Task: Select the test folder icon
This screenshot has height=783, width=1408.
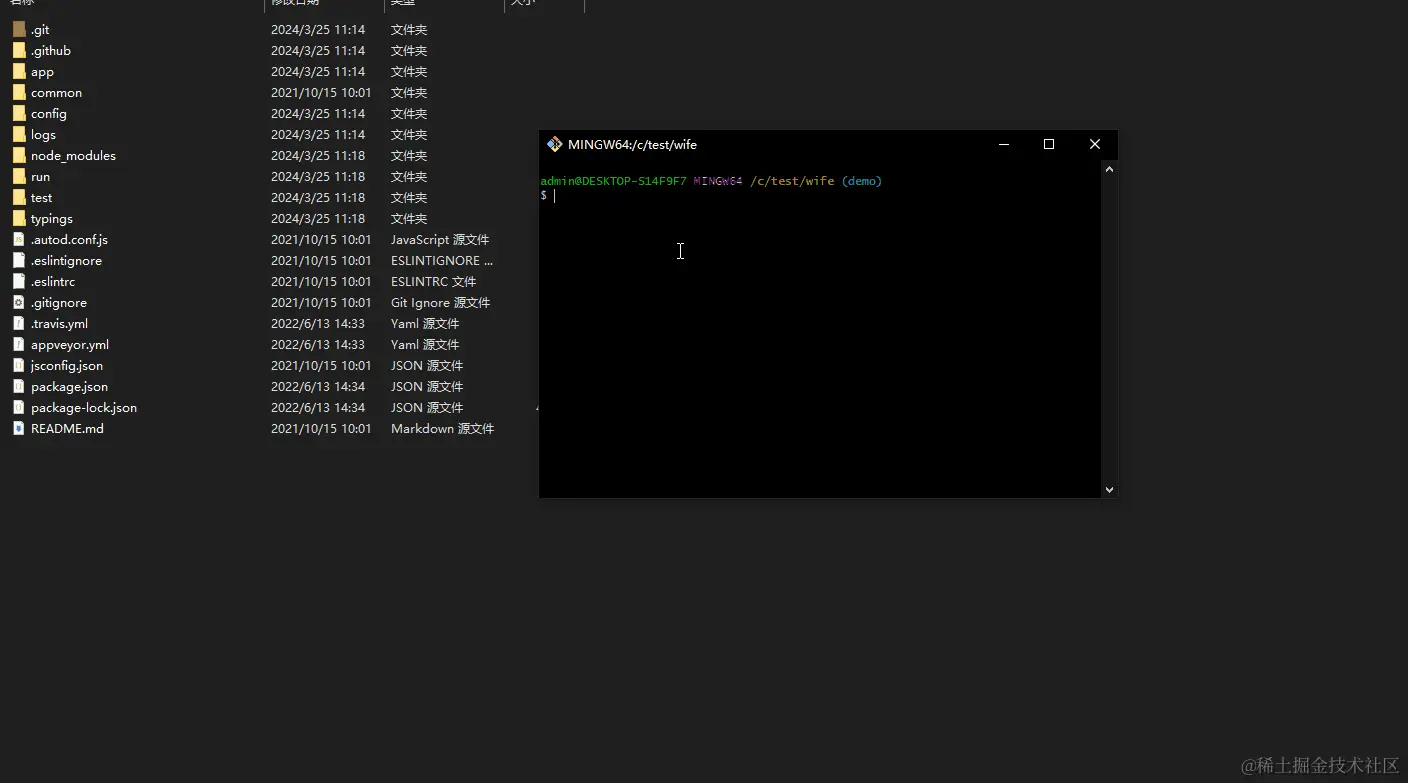Action: click(x=19, y=198)
